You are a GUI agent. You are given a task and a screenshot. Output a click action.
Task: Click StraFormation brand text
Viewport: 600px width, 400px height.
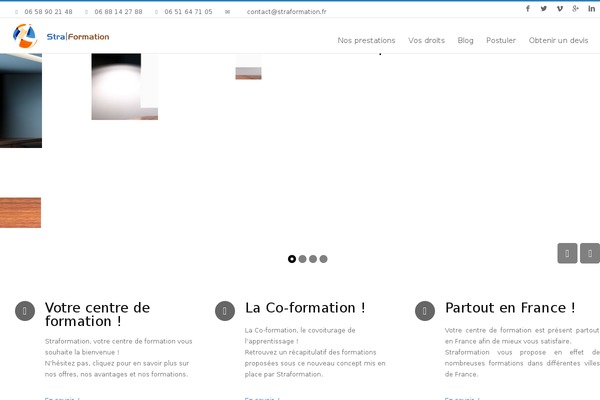(78, 37)
